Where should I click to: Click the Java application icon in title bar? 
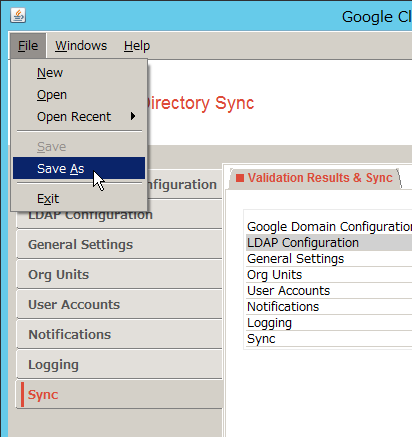pos(18,15)
